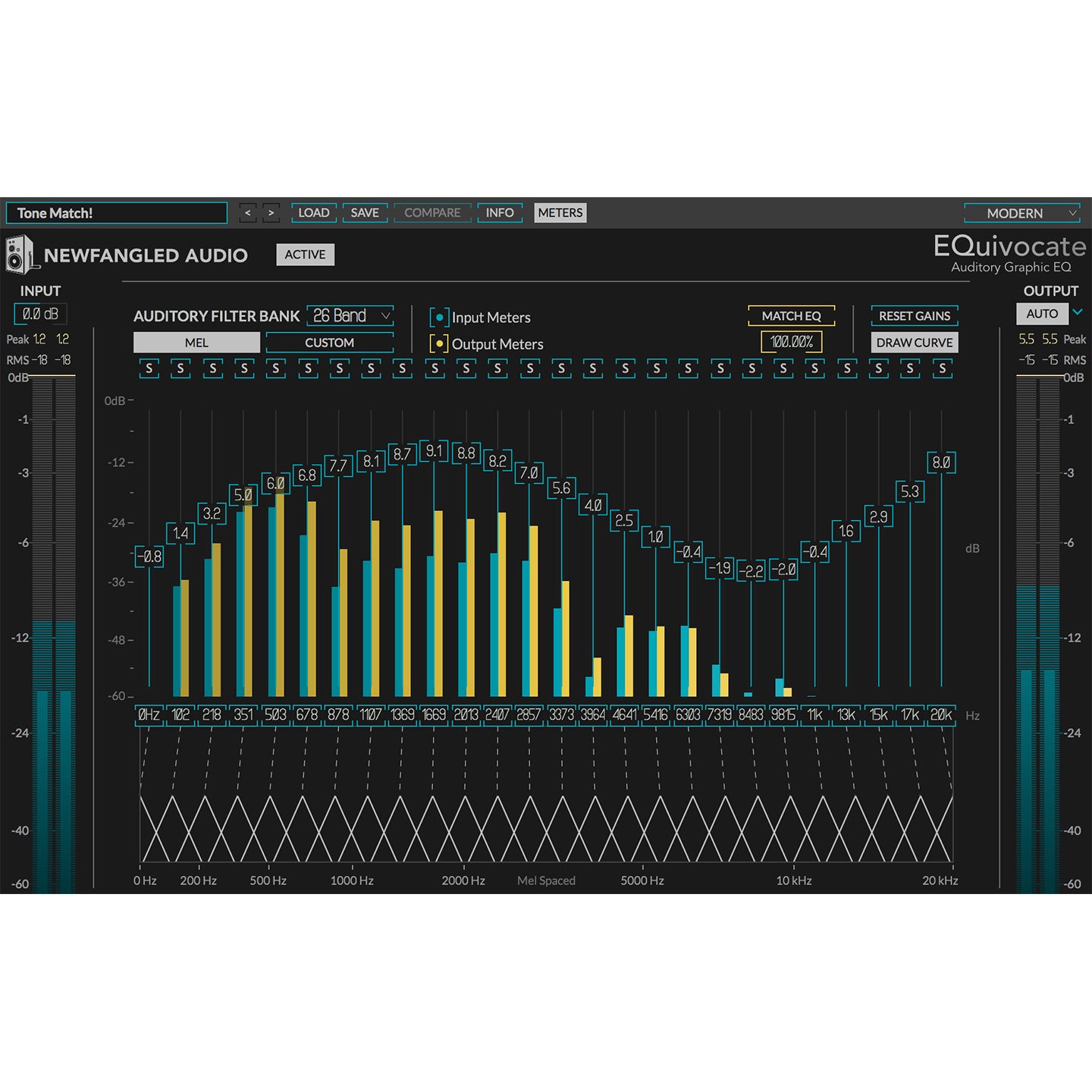The width and height of the screenshot is (1092, 1092).
Task: Open the 26 Band filter bank dropdown
Action: click(x=351, y=316)
